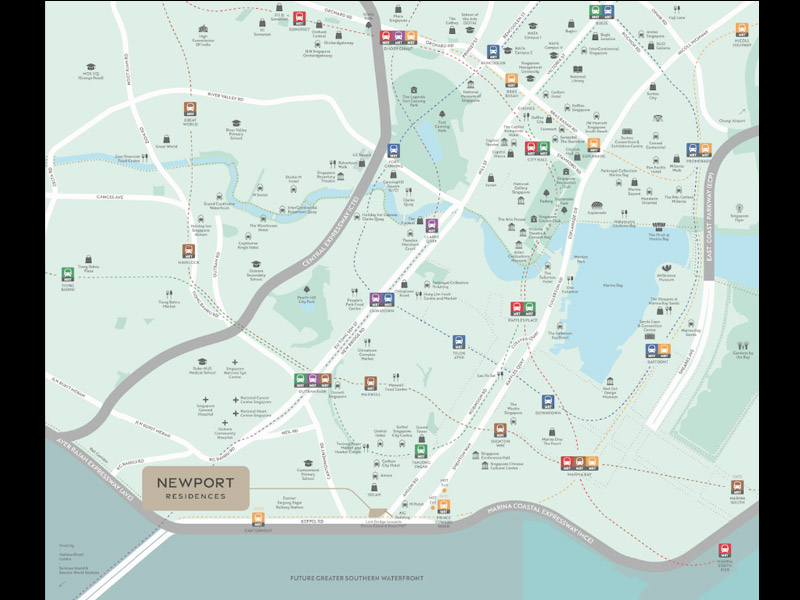Select the Tiong Bahru MRT icon
Viewport: 800px width, 600px height.
pyautogui.click(x=67, y=272)
